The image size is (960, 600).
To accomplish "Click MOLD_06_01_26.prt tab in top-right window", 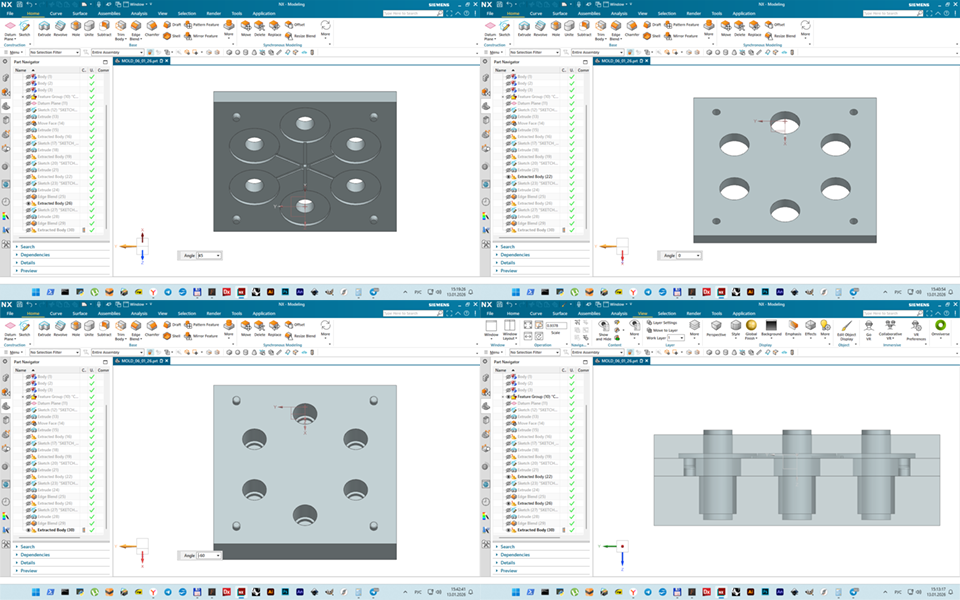I will (x=620, y=61).
